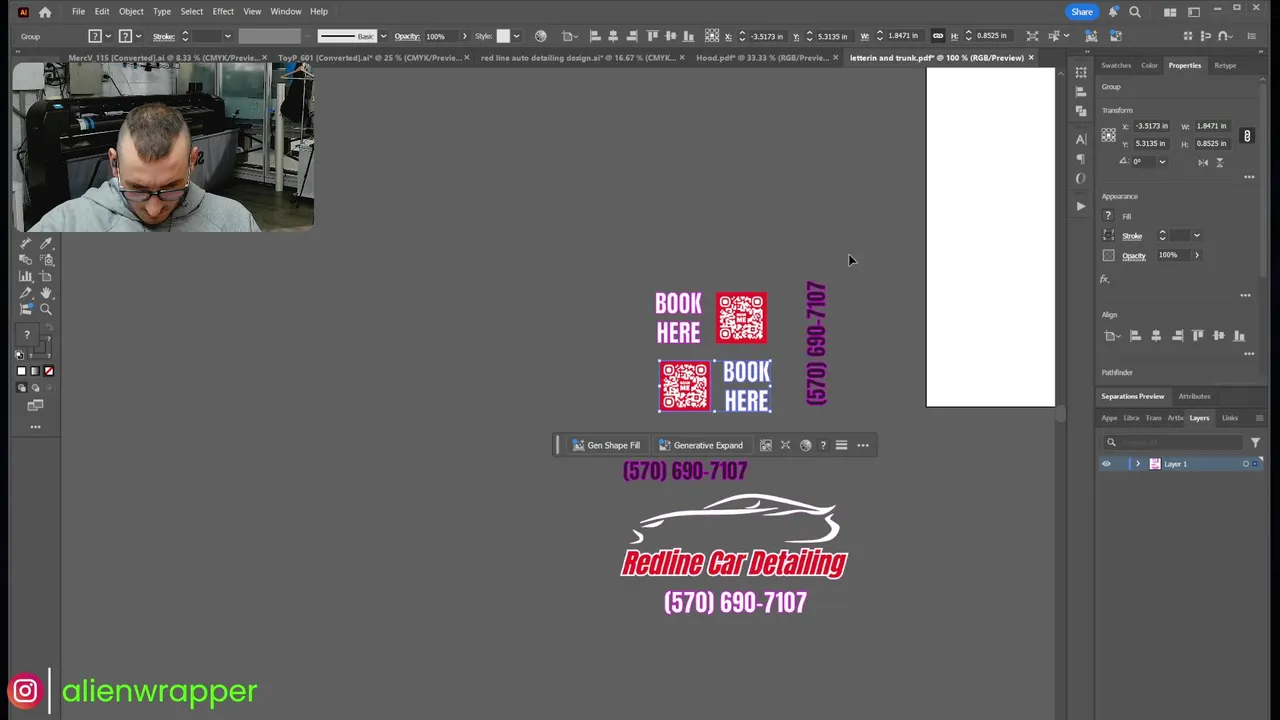Open Arrange Documents icon in title bar
The width and height of the screenshot is (1280, 720).
coord(1170,12)
